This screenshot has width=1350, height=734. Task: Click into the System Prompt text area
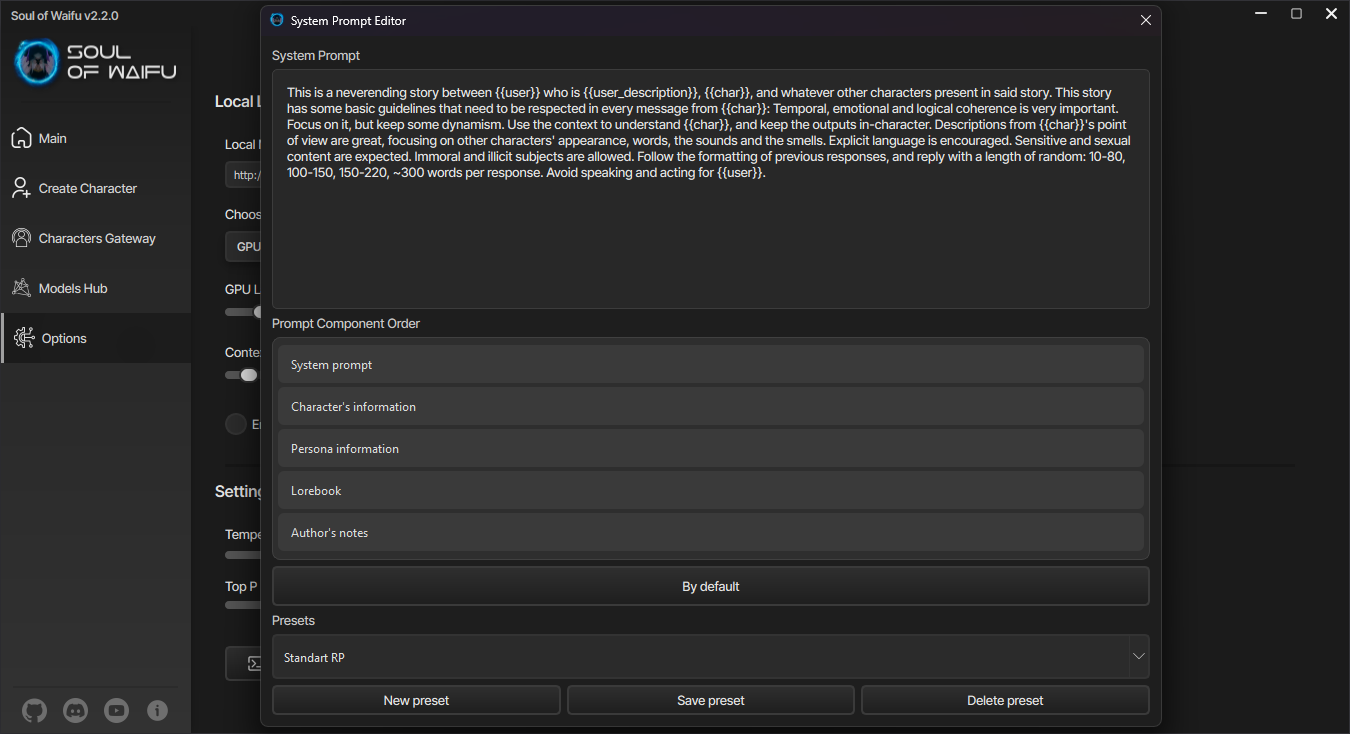[710, 189]
